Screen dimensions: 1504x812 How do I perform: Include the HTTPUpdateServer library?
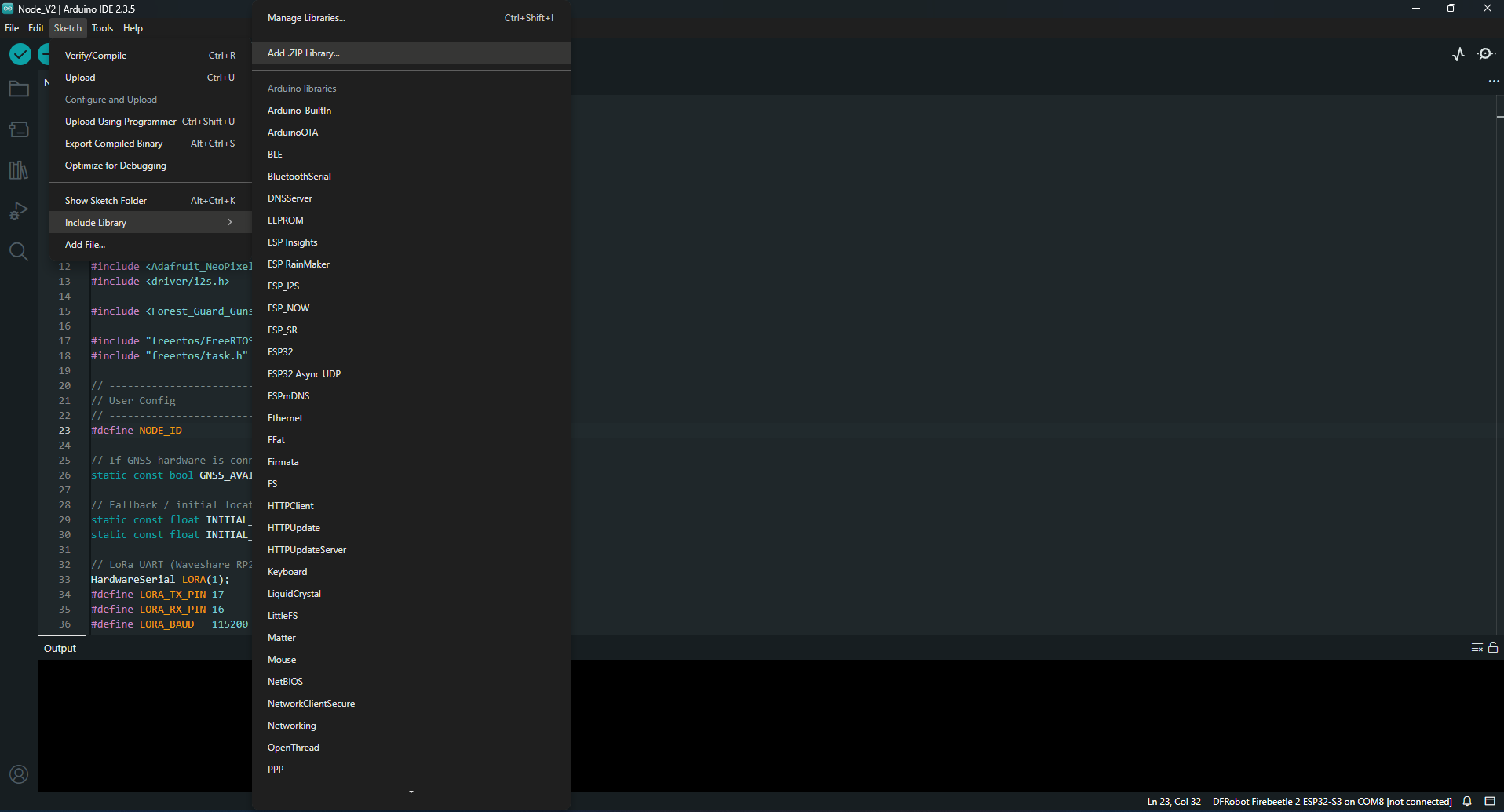(x=411, y=550)
